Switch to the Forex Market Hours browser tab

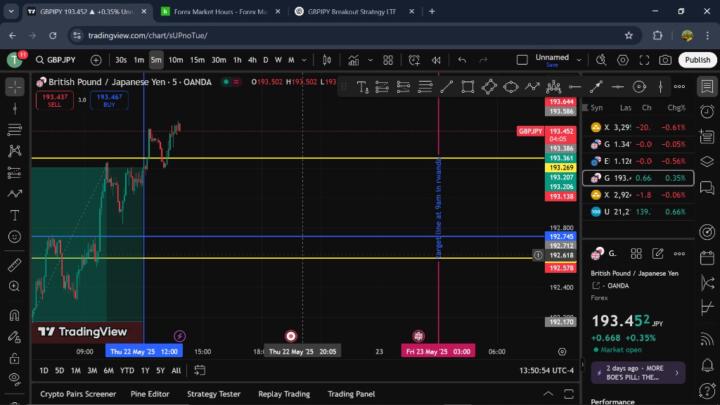pos(220,11)
